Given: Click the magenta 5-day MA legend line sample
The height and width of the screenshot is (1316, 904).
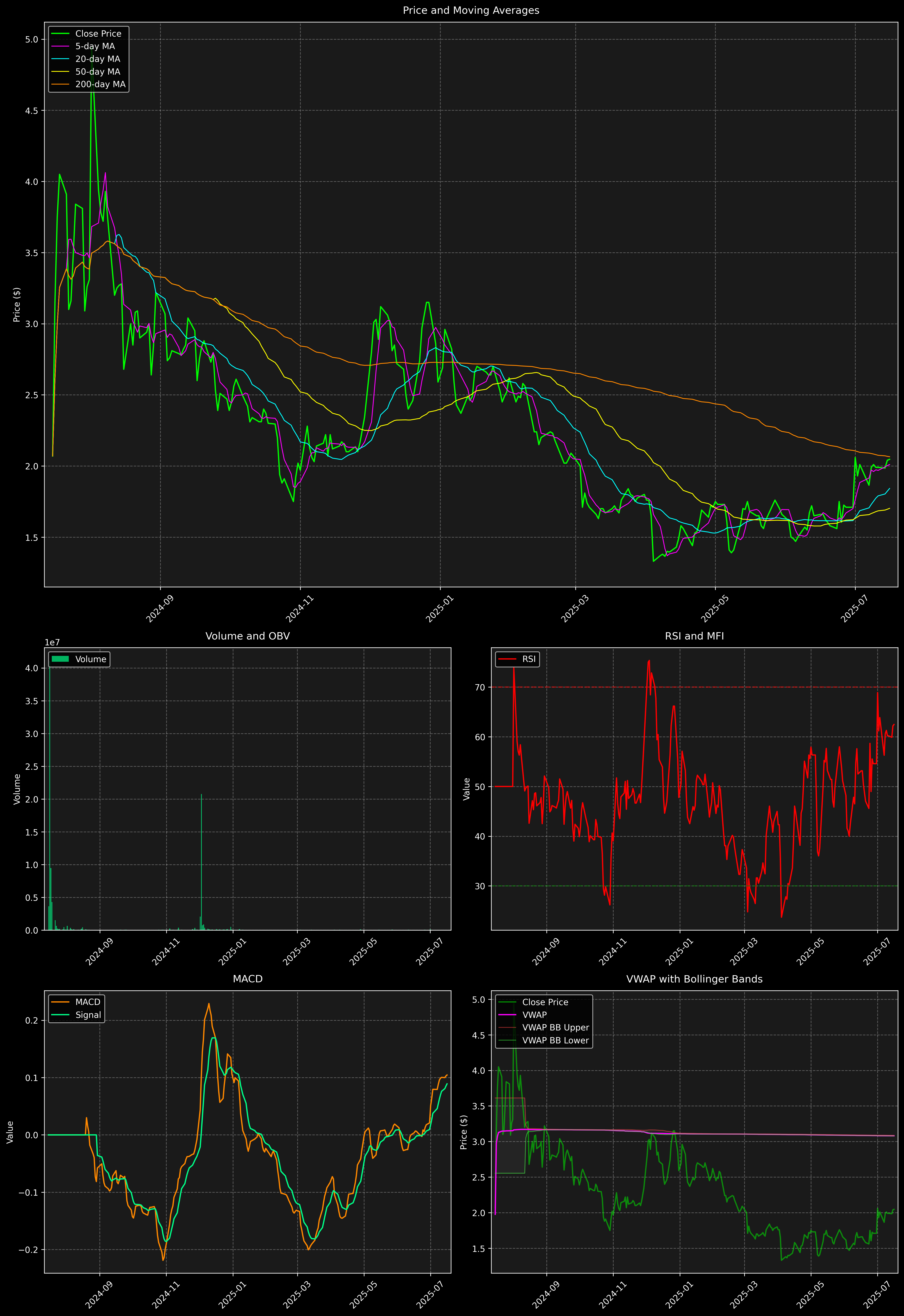Looking at the screenshot, I should tap(60, 47).
